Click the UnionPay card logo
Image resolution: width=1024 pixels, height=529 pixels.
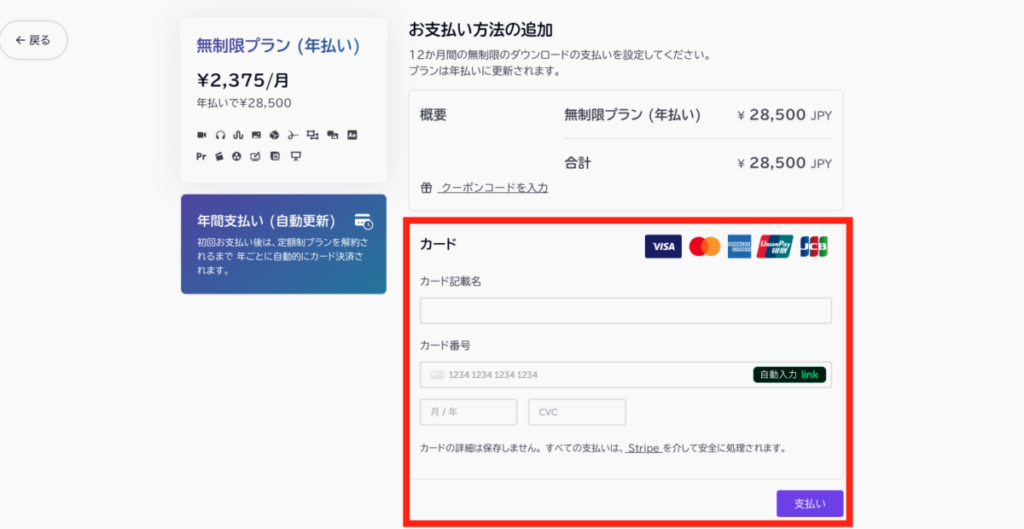[x=776, y=246]
